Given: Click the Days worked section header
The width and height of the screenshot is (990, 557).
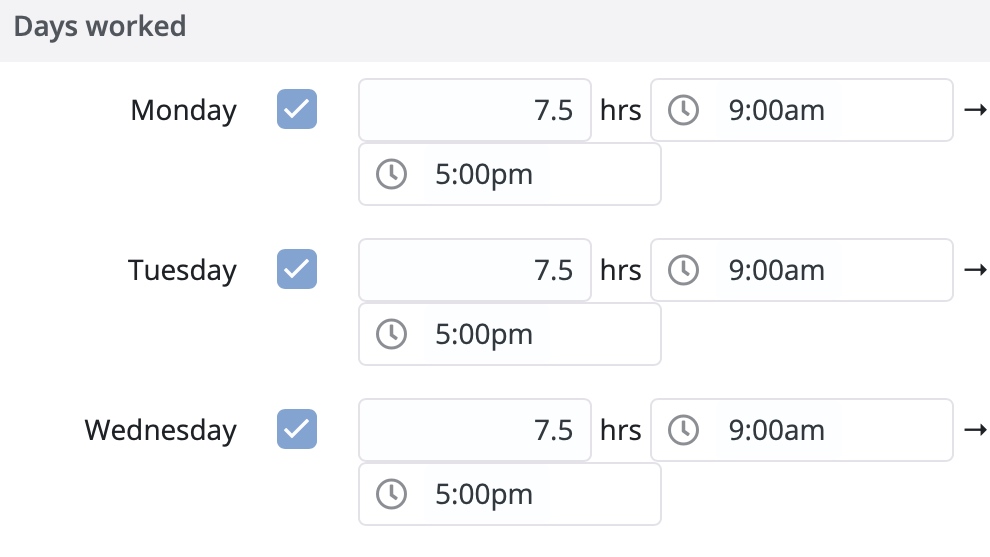Looking at the screenshot, I should pyautogui.click(x=100, y=27).
